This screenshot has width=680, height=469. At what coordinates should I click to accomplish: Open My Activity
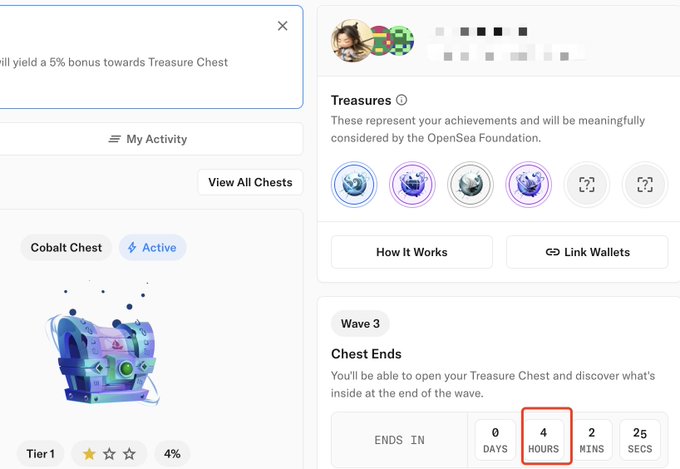[148, 139]
